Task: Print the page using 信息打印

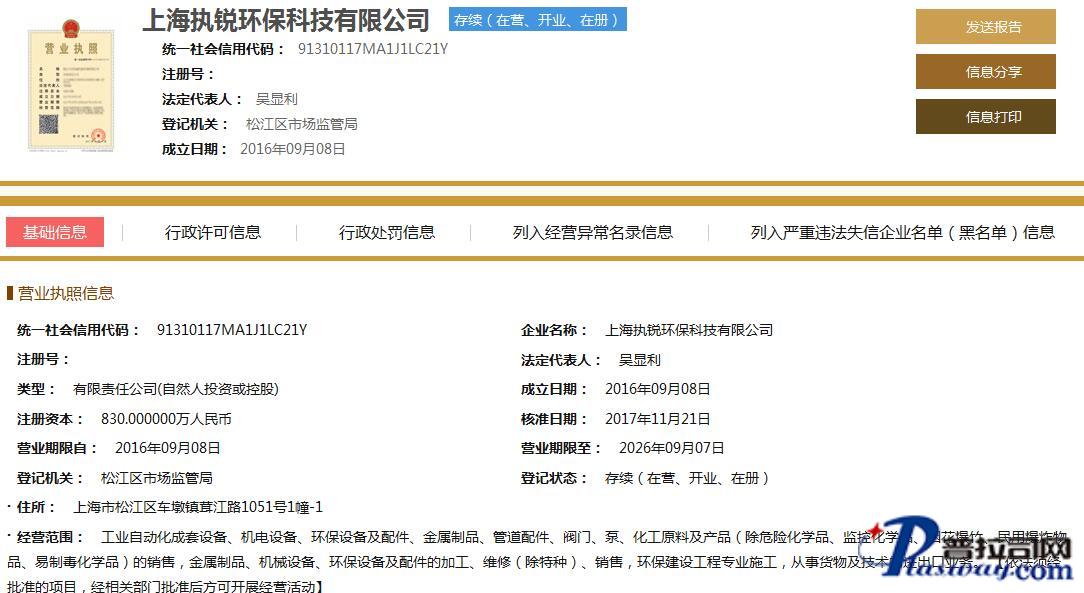Action: pos(985,117)
